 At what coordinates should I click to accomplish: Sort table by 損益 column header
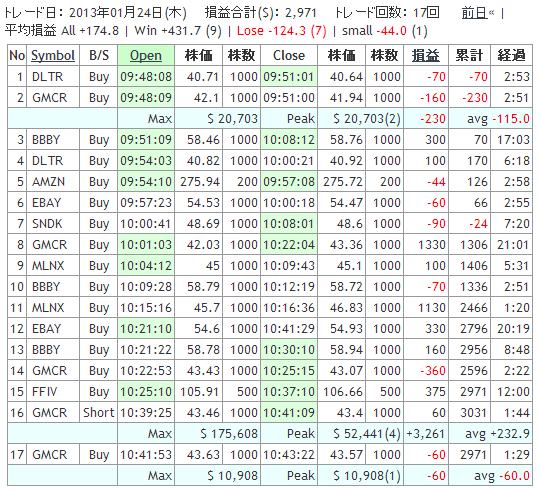426,55
